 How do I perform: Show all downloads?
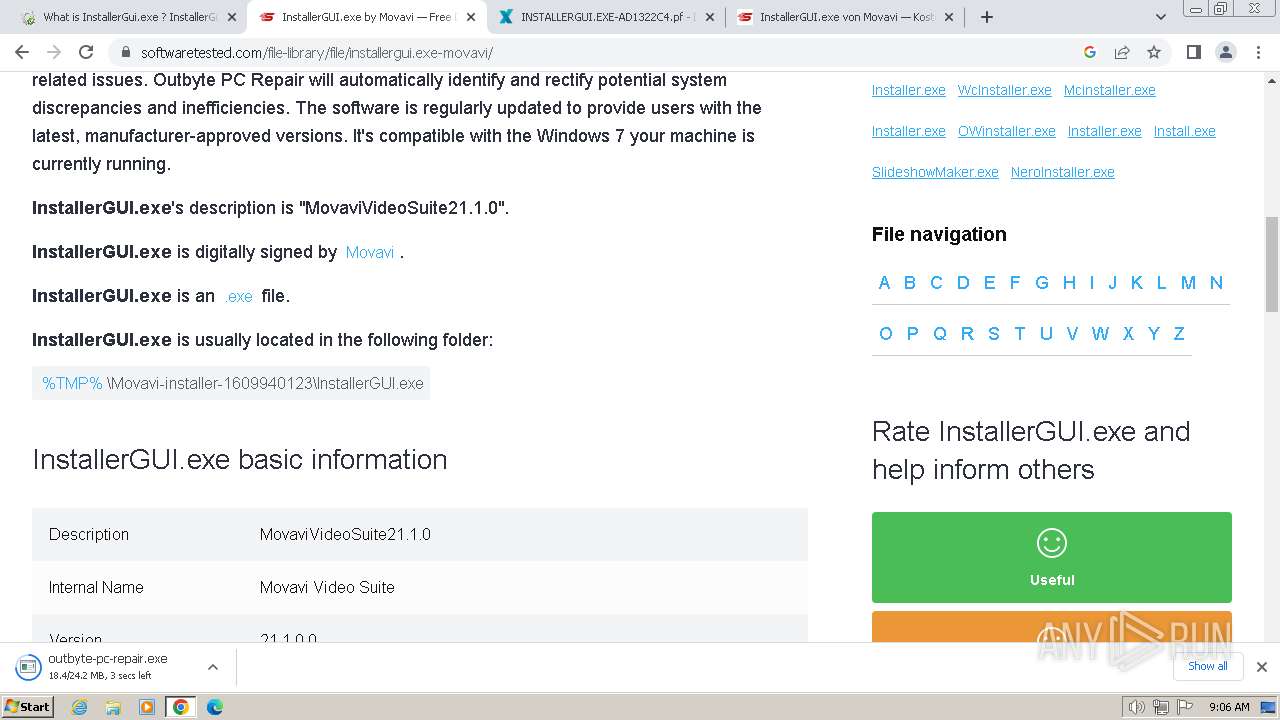[x=1207, y=666]
